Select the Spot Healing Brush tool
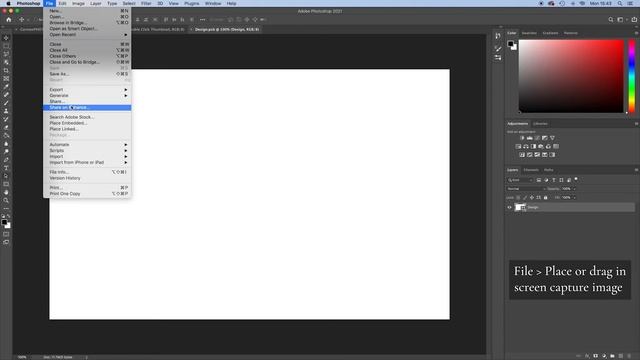Viewport: 640px width, 360px height. click(x=6, y=95)
